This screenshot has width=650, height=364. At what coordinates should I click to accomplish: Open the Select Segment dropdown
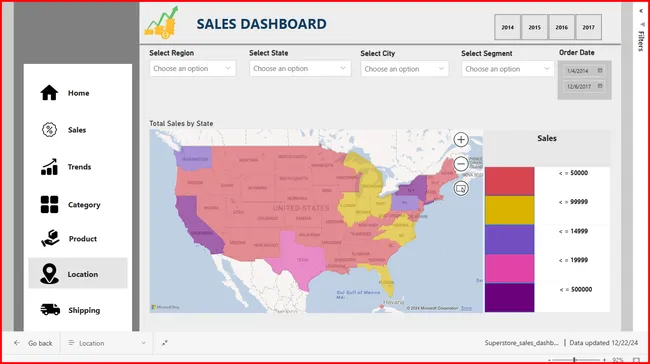507,69
